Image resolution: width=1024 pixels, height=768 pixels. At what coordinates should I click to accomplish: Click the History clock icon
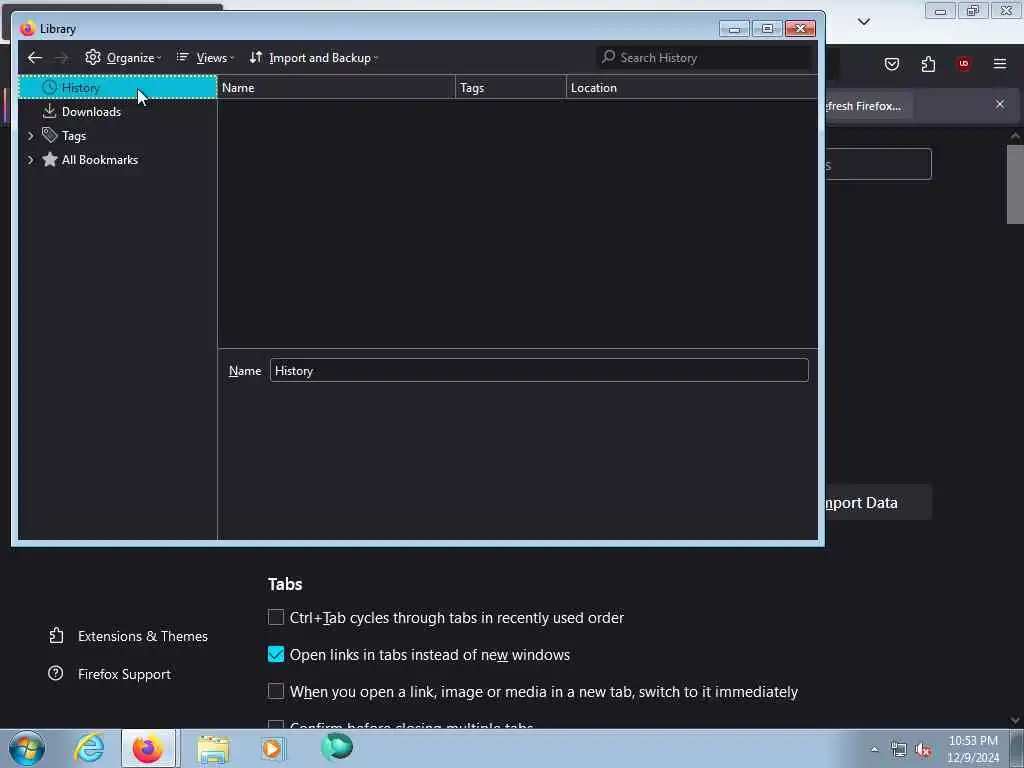coord(50,87)
